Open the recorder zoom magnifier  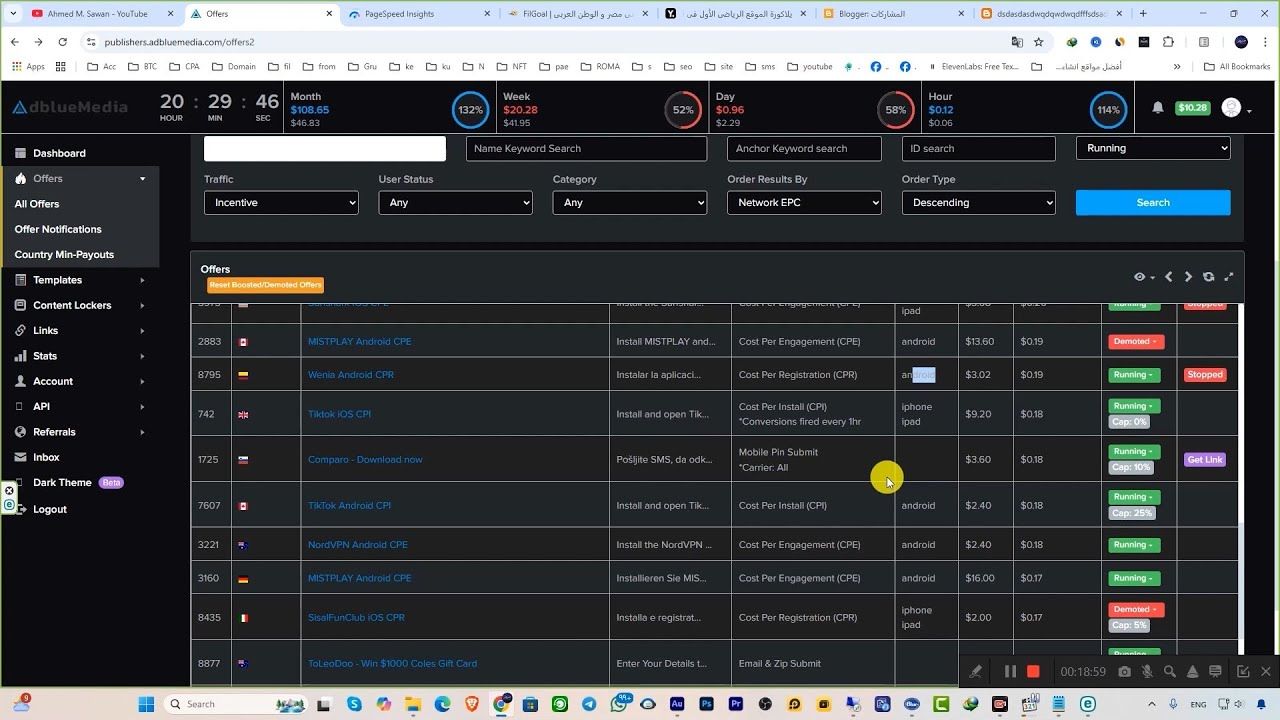(1169, 672)
